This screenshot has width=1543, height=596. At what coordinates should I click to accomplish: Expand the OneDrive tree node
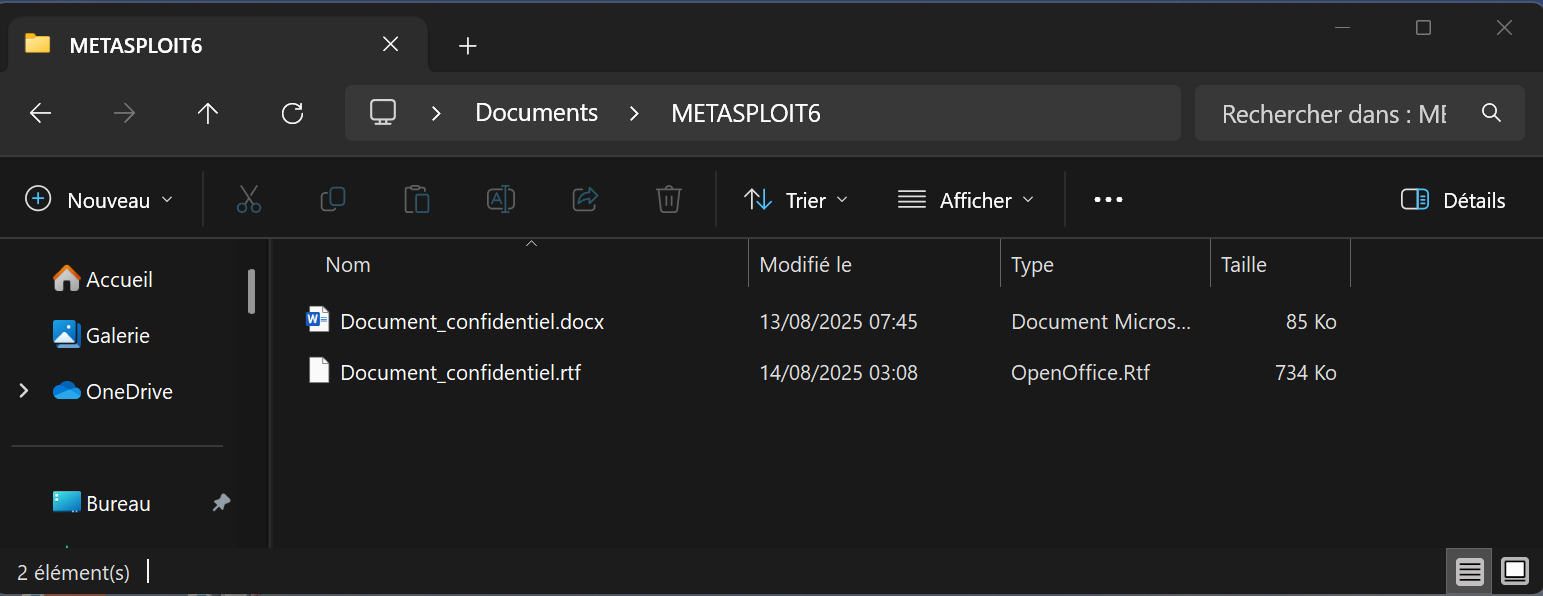(x=24, y=392)
